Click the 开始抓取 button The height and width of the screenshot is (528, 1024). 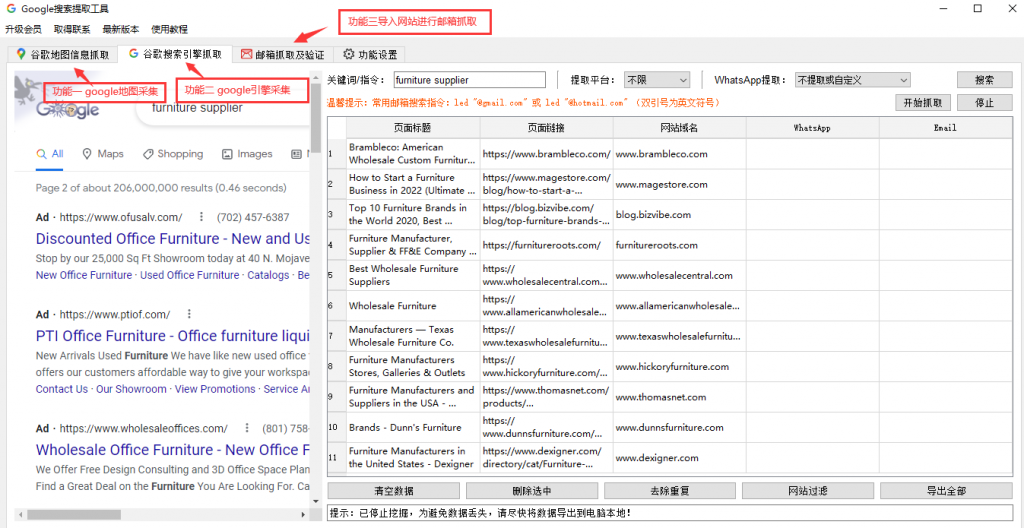tap(923, 103)
